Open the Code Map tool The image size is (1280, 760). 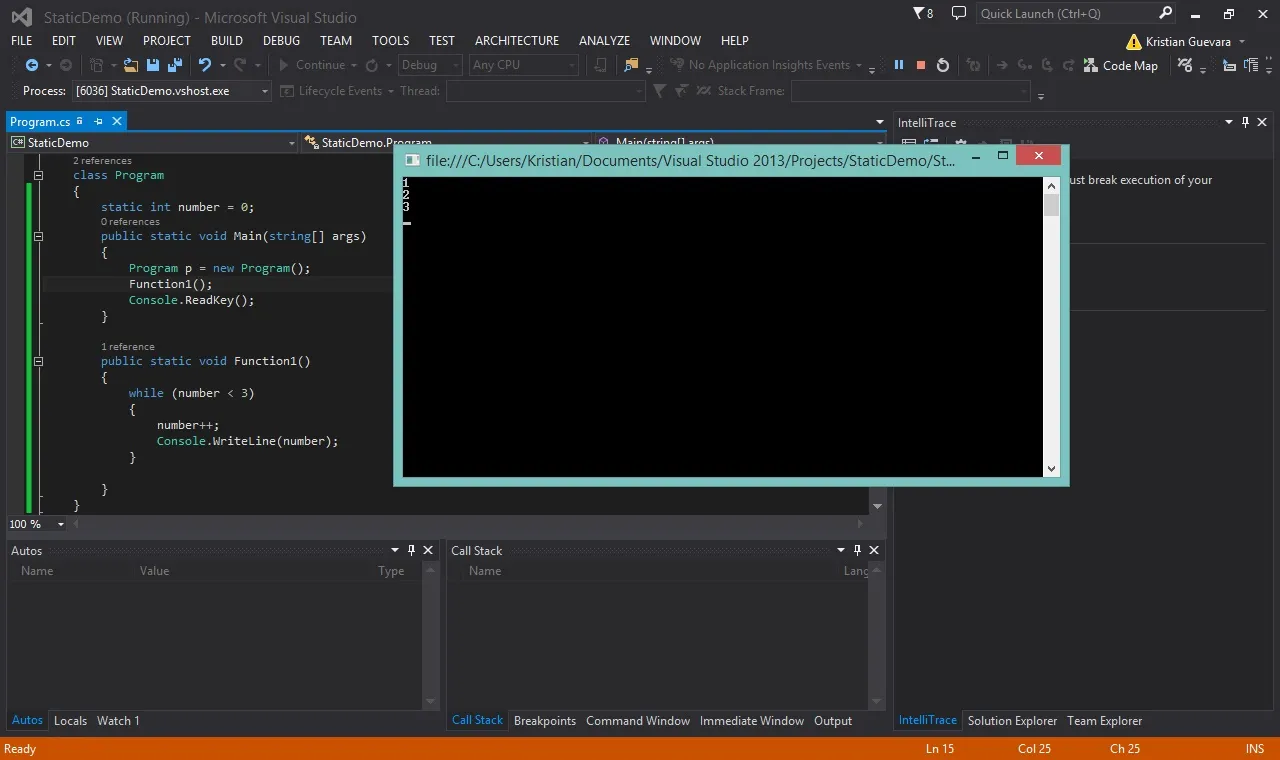click(x=1121, y=65)
